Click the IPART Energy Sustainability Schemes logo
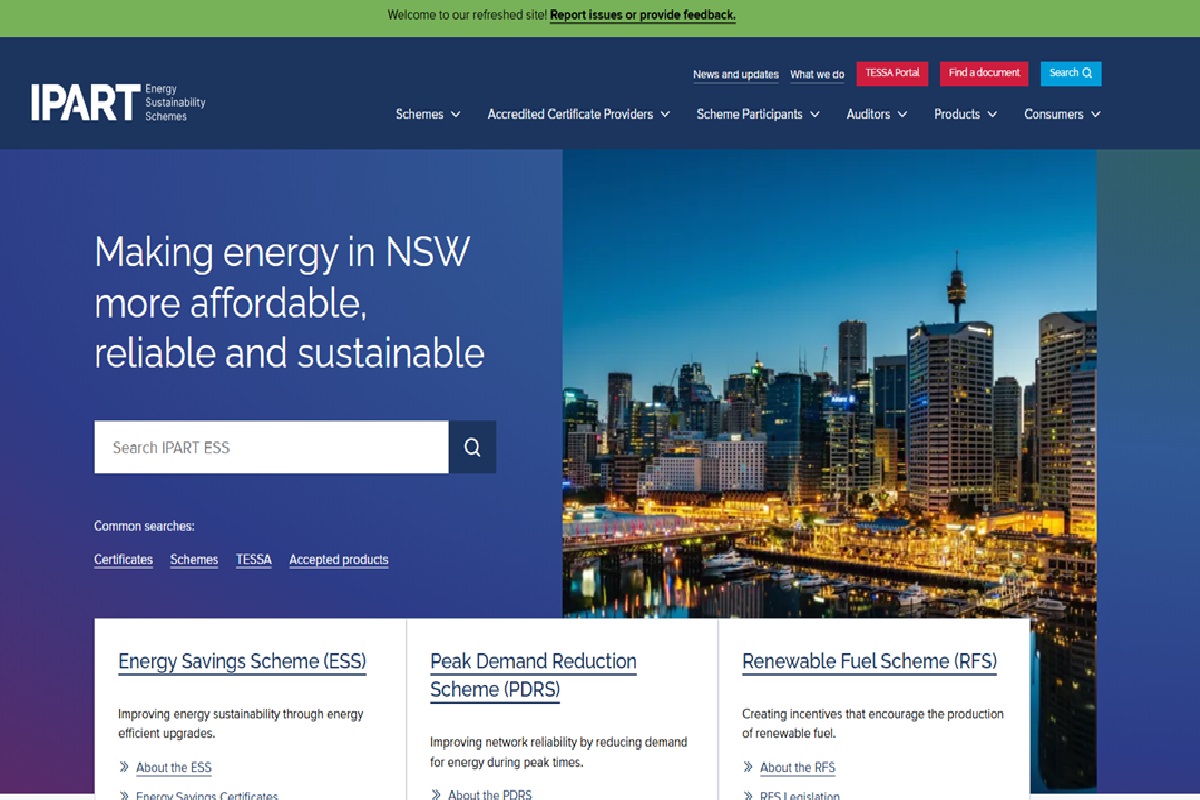 click(118, 102)
